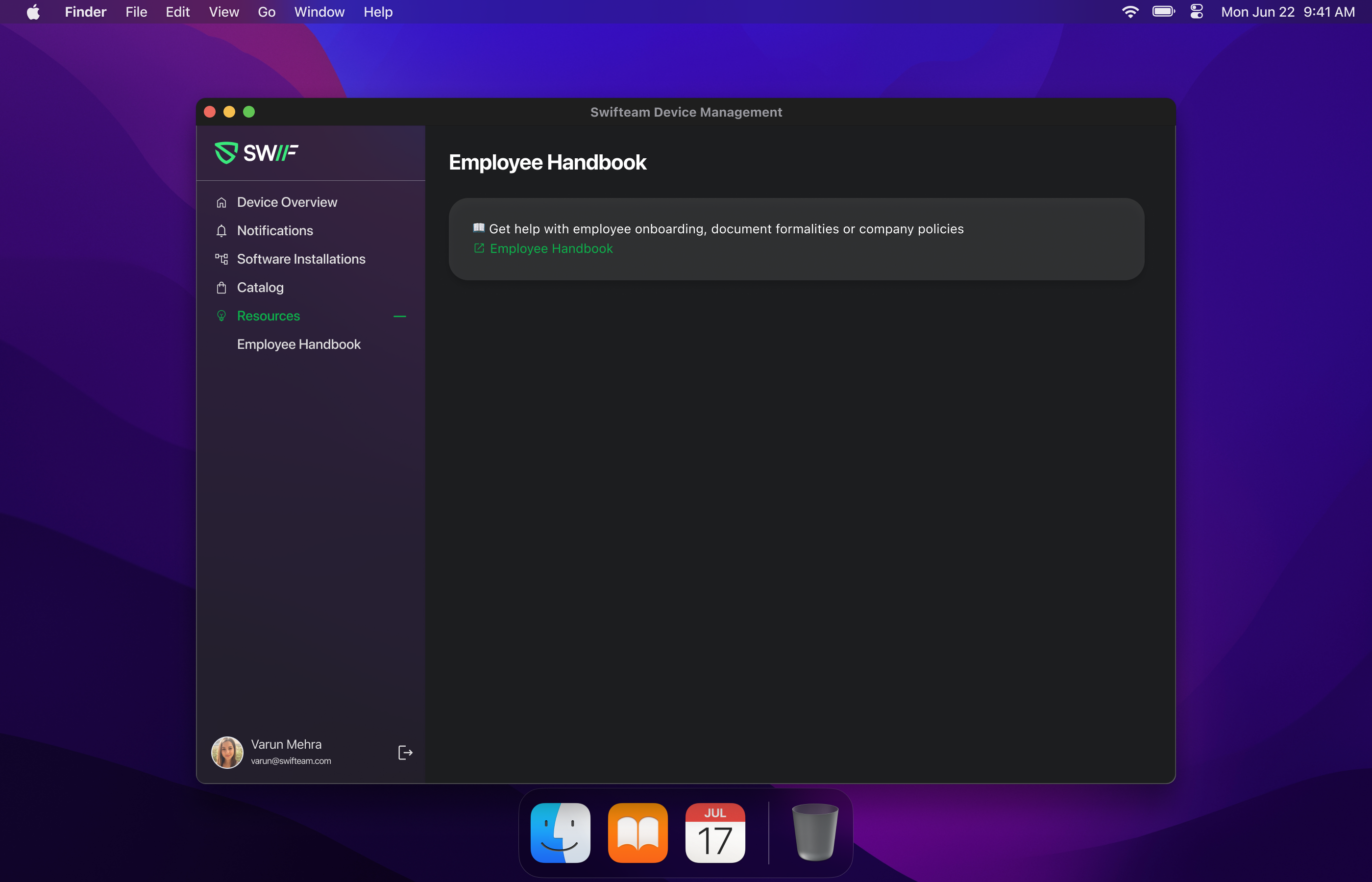The width and height of the screenshot is (1372, 882).
Task: Click the Device Overview home icon
Action: [221, 203]
